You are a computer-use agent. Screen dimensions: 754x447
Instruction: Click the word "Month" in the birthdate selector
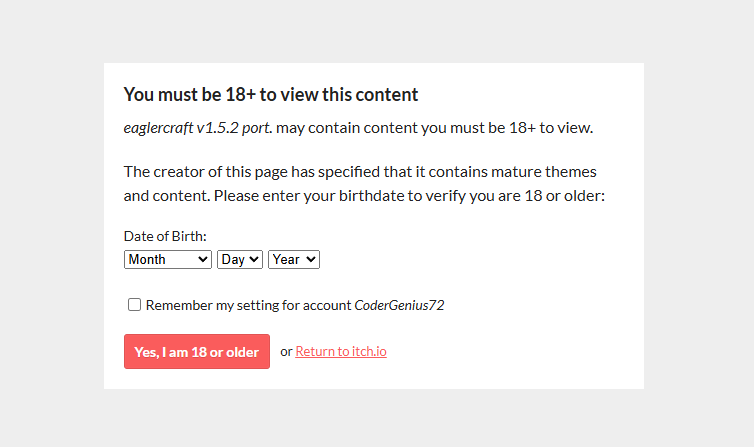pos(147,259)
